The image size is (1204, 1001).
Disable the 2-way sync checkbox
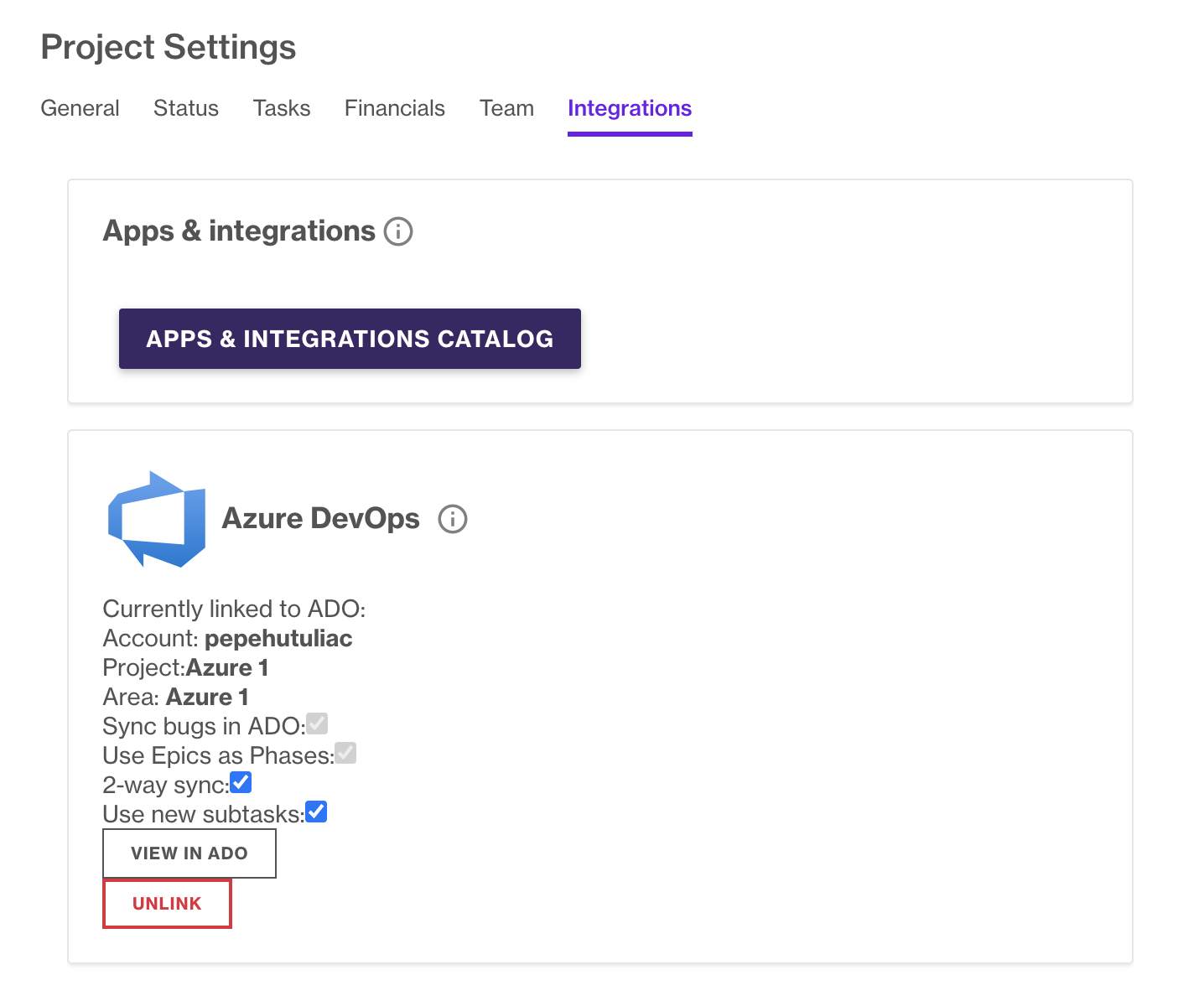[241, 781]
